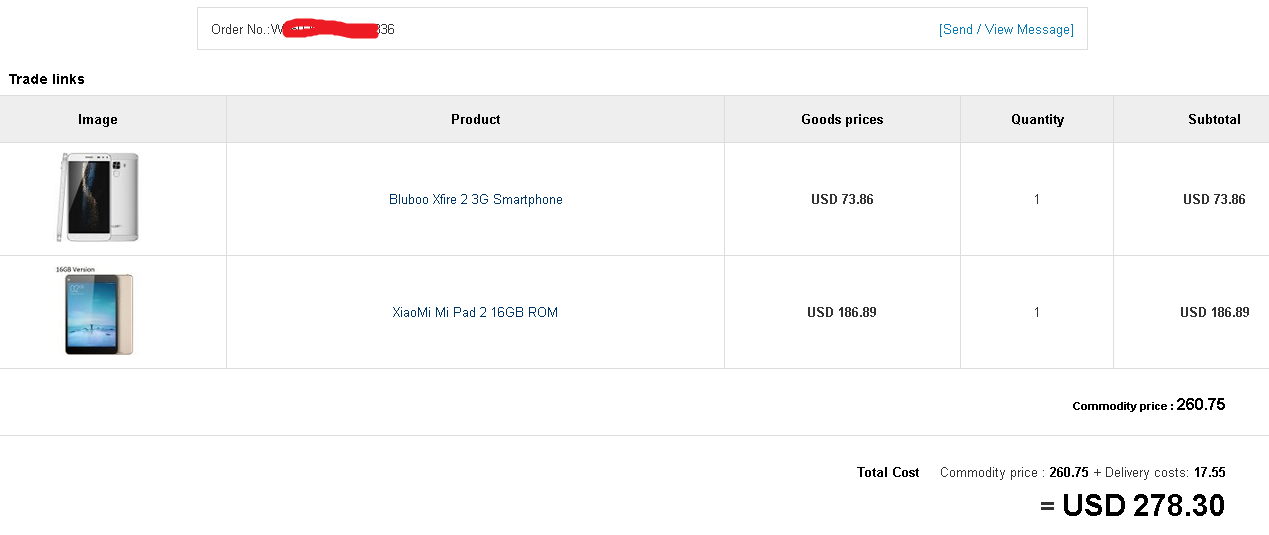The height and width of the screenshot is (535, 1269).
Task: Click the XiaoMi goods price USD 186.89
Action: [x=842, y=313]
